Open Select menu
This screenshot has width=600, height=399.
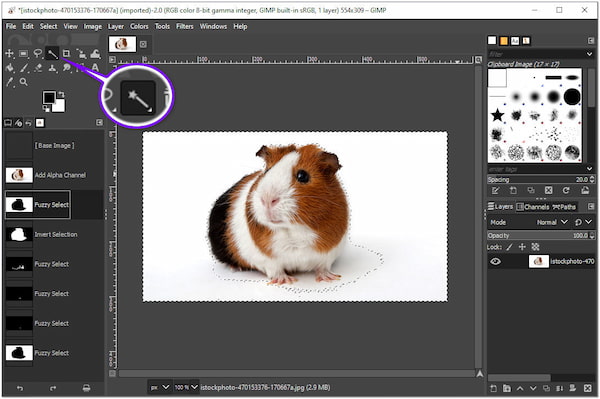click(49, 26)
